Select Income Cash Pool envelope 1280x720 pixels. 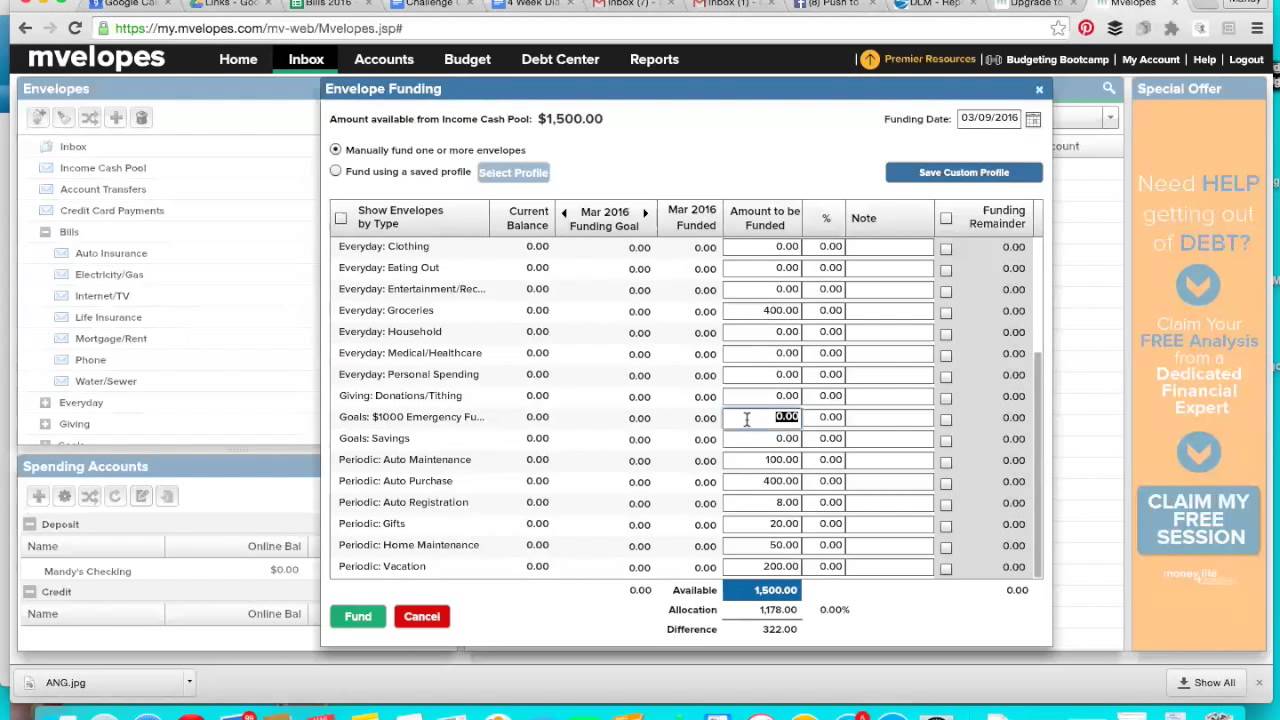click(x=103, y=168)
